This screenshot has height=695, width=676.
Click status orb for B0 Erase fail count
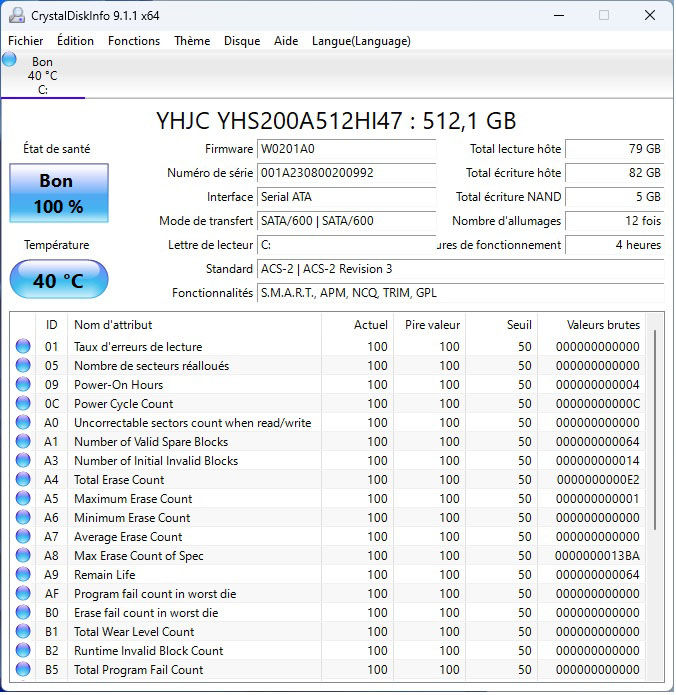click(23, 613)
